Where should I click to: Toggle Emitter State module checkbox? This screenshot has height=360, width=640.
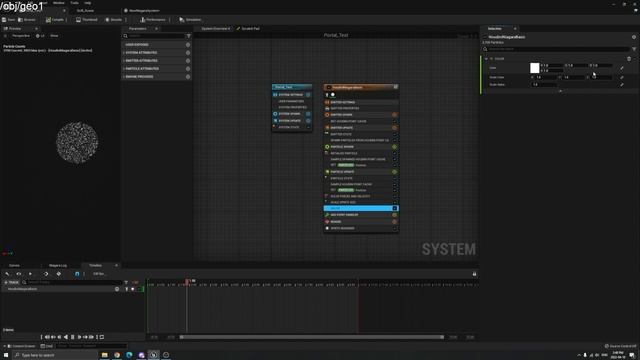click(x=395, y=134)
